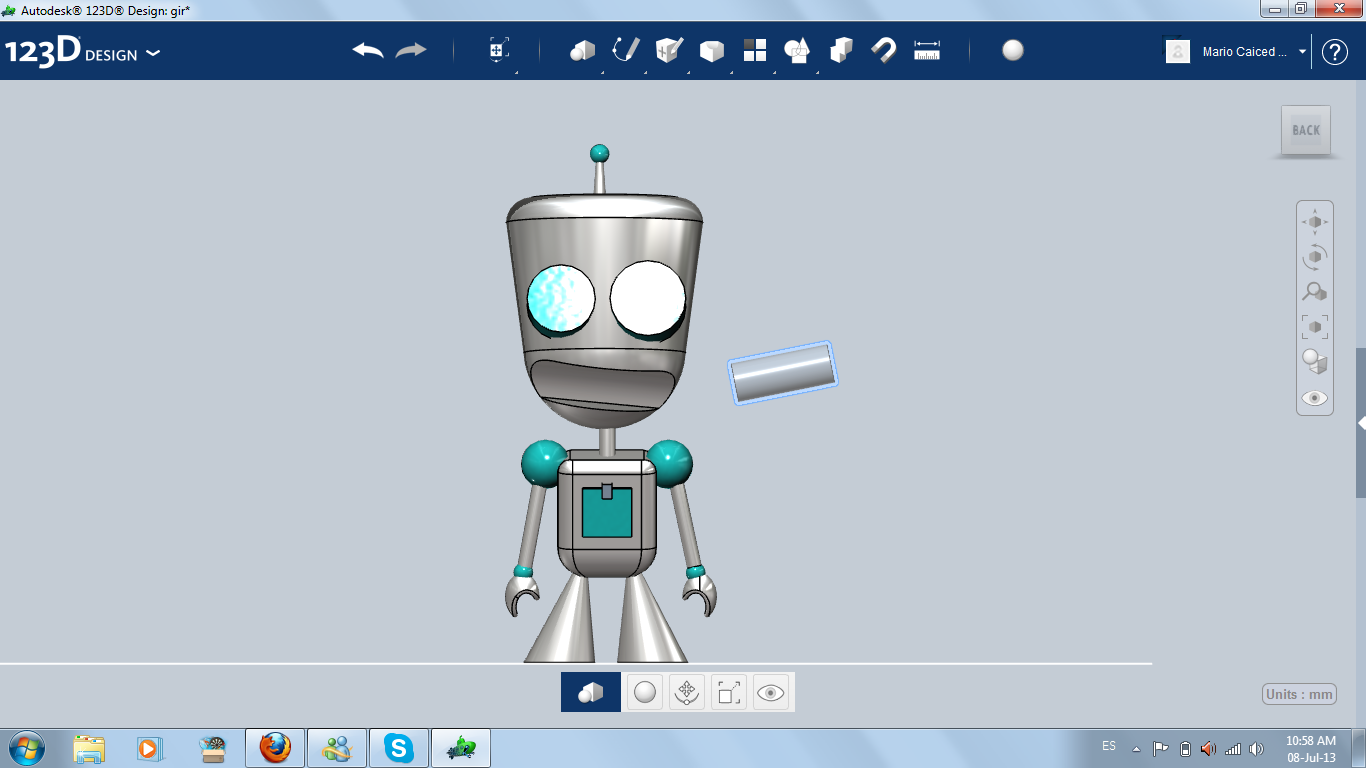
Task: Click the Units : mm button
Action: [1300, 695]
